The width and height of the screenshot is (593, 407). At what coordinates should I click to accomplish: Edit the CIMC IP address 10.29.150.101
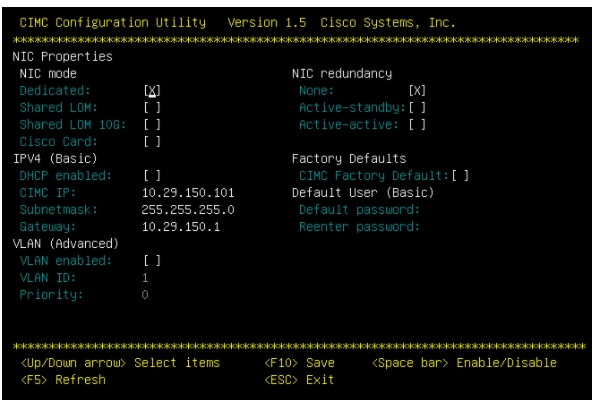(x=188, y=193)
